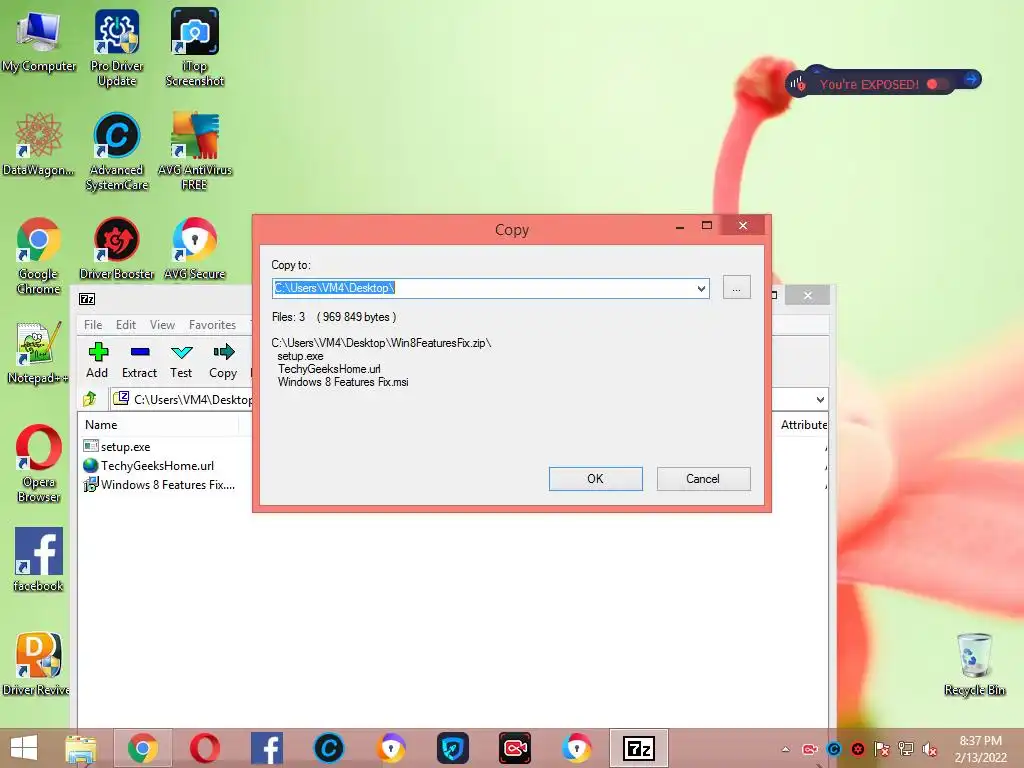This screenshot has width=1024, height=768.
Task: Open Notepad++ desktop shortcut
Action: pyautogui.click(x=39, y=353)
